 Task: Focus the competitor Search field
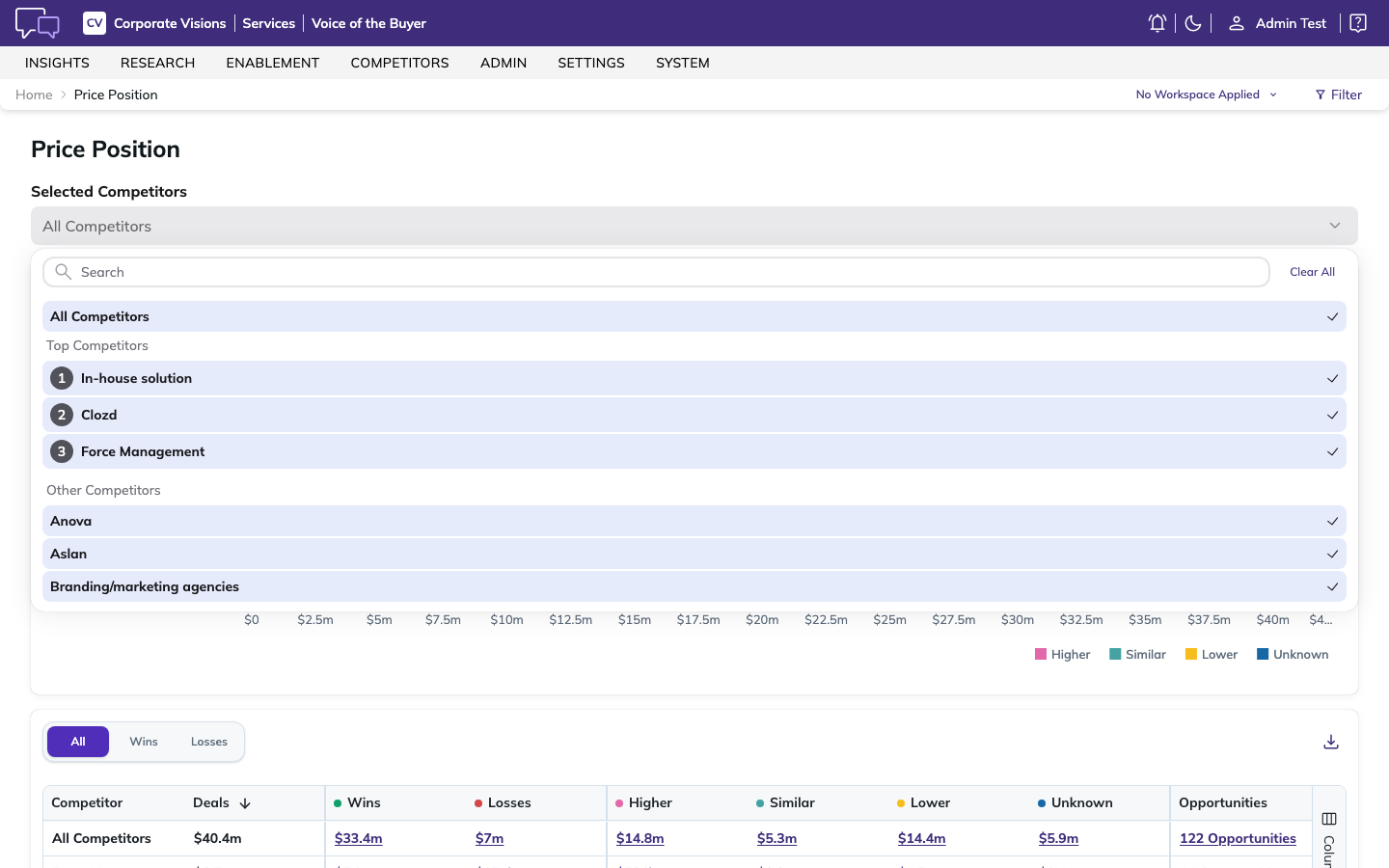tap(656, 272)
